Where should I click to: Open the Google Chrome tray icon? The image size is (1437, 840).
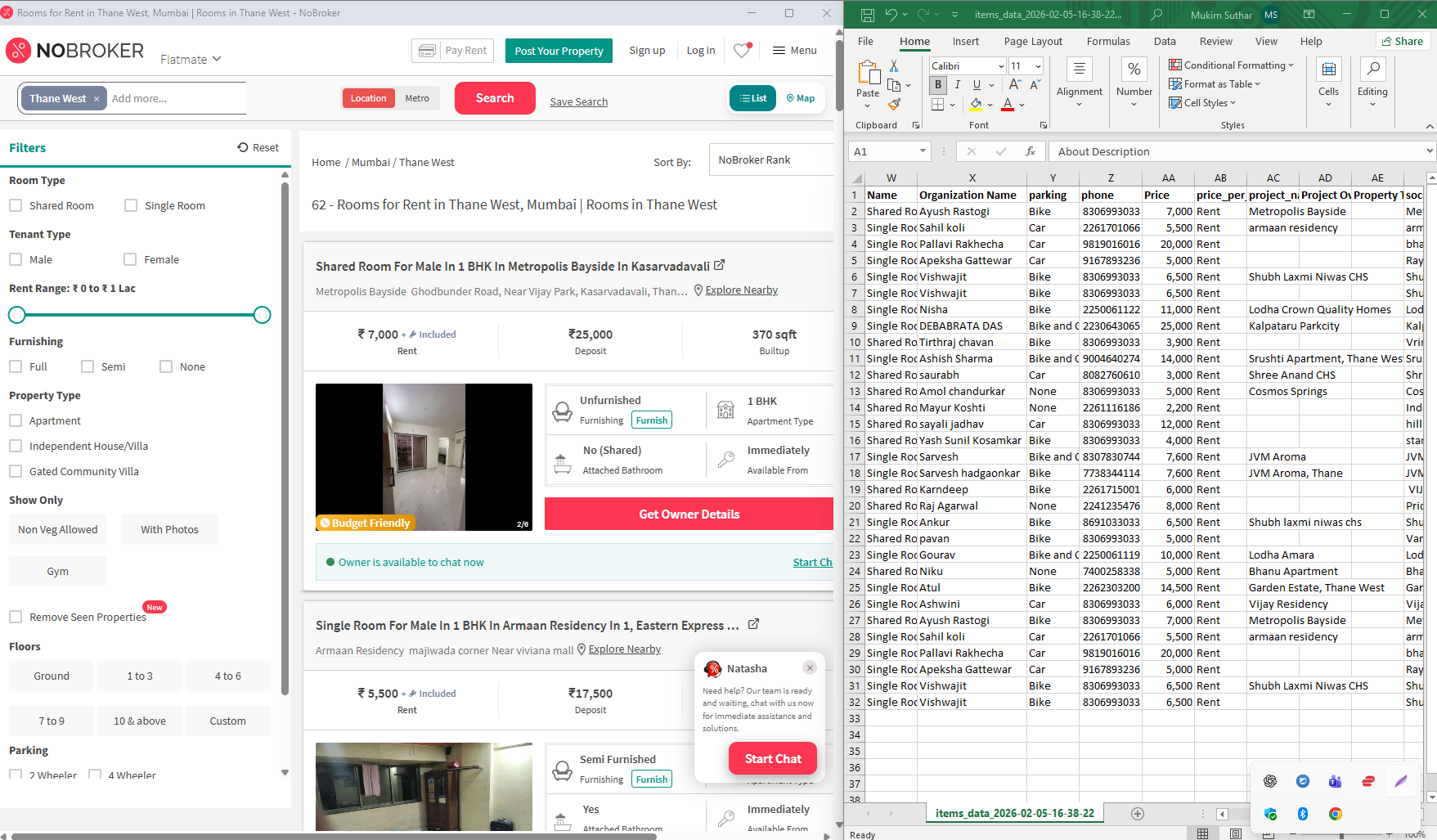click(x=1335, y=814)
